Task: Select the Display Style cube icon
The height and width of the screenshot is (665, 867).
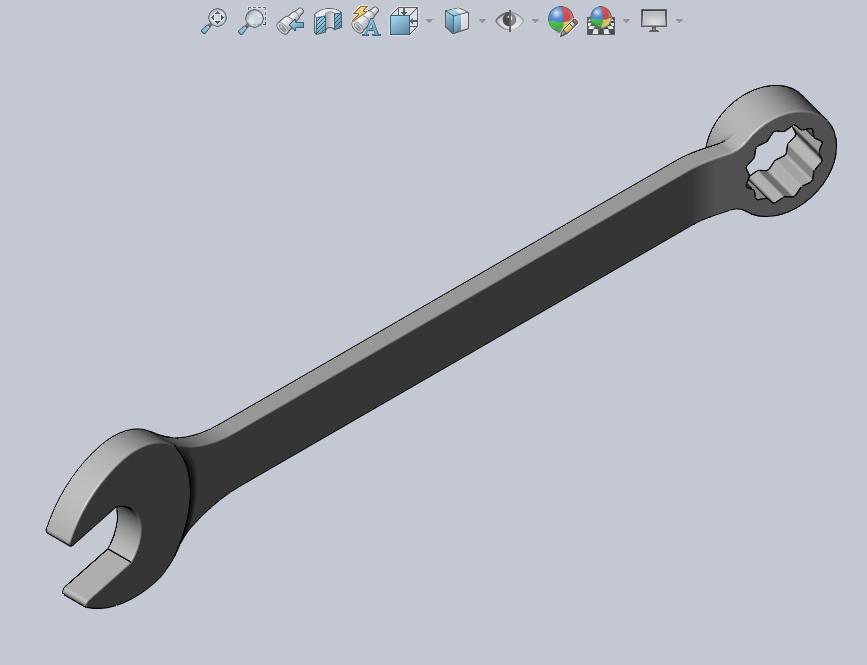Action: click(457, 21)
